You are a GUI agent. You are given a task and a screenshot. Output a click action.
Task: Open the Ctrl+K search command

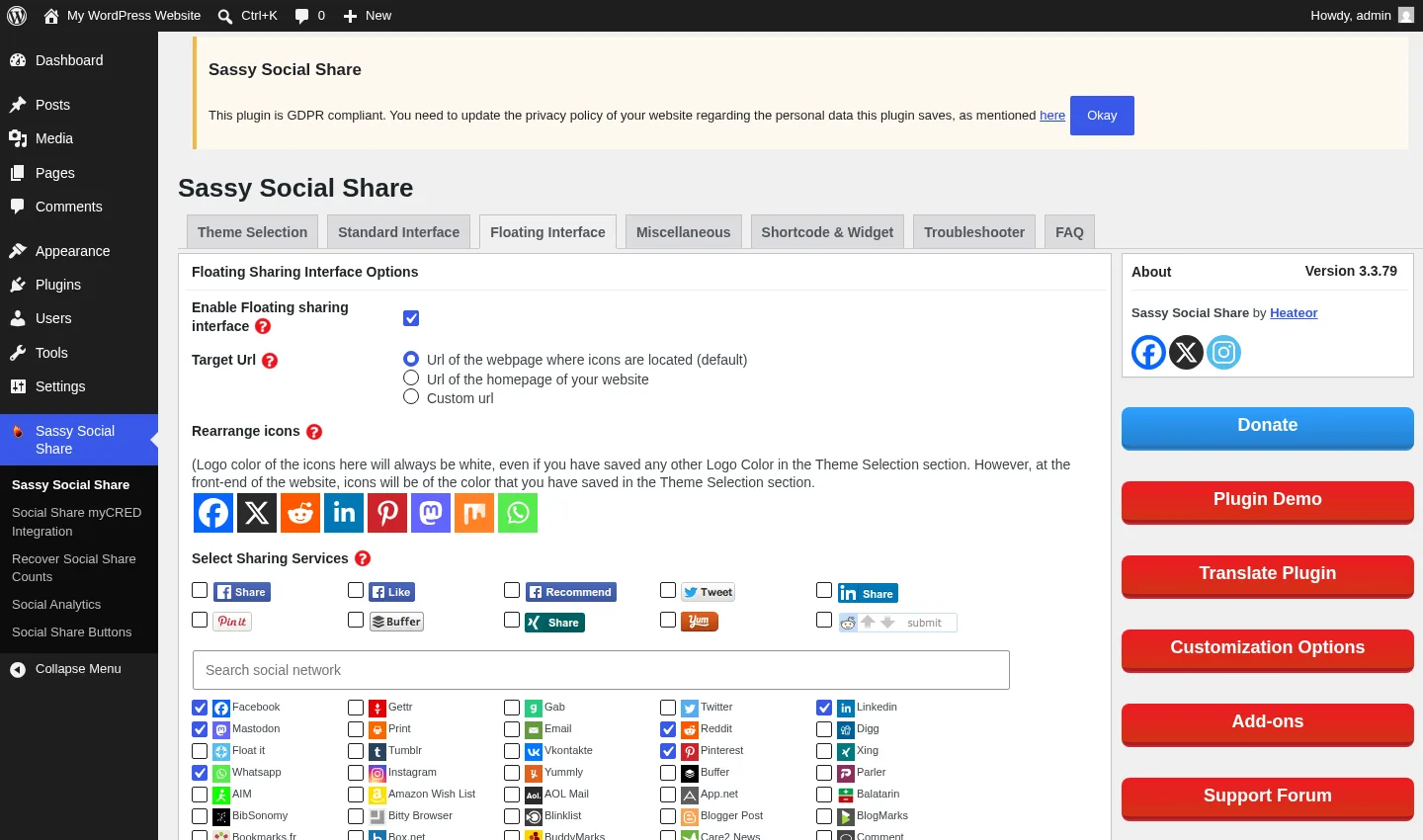(x=248, y=16)
